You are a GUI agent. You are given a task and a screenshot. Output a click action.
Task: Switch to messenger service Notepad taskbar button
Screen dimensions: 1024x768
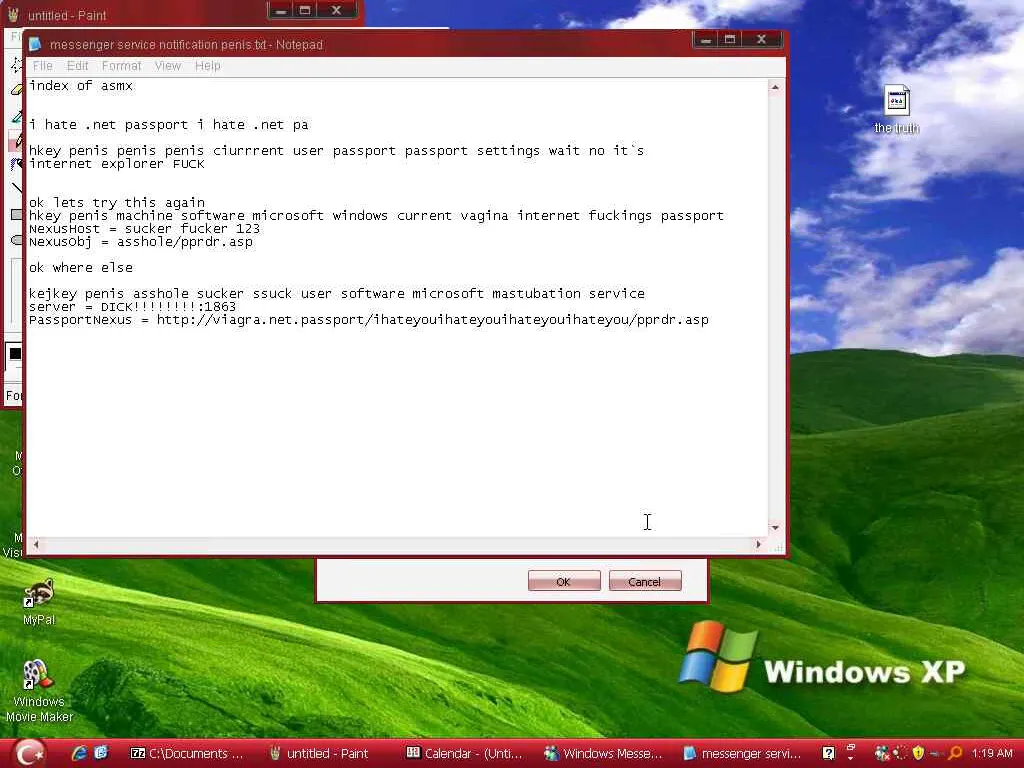click(x=742, y=754)
